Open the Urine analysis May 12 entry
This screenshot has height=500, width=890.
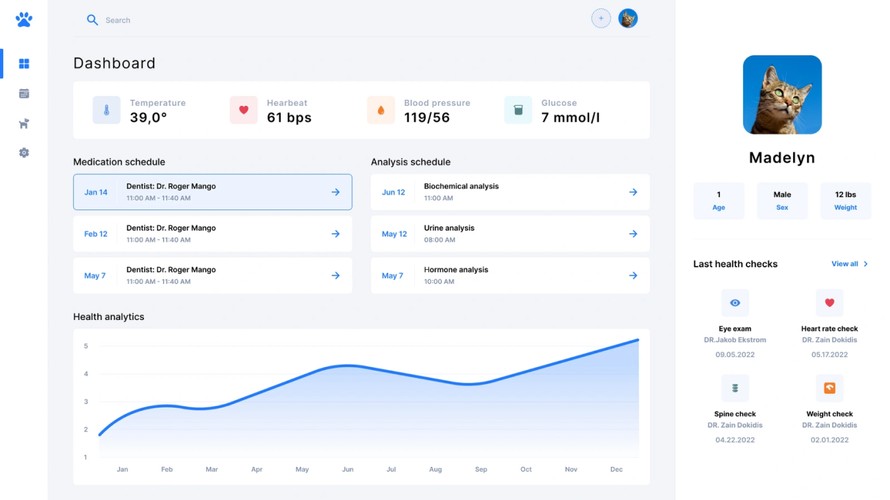click(509, 234)
